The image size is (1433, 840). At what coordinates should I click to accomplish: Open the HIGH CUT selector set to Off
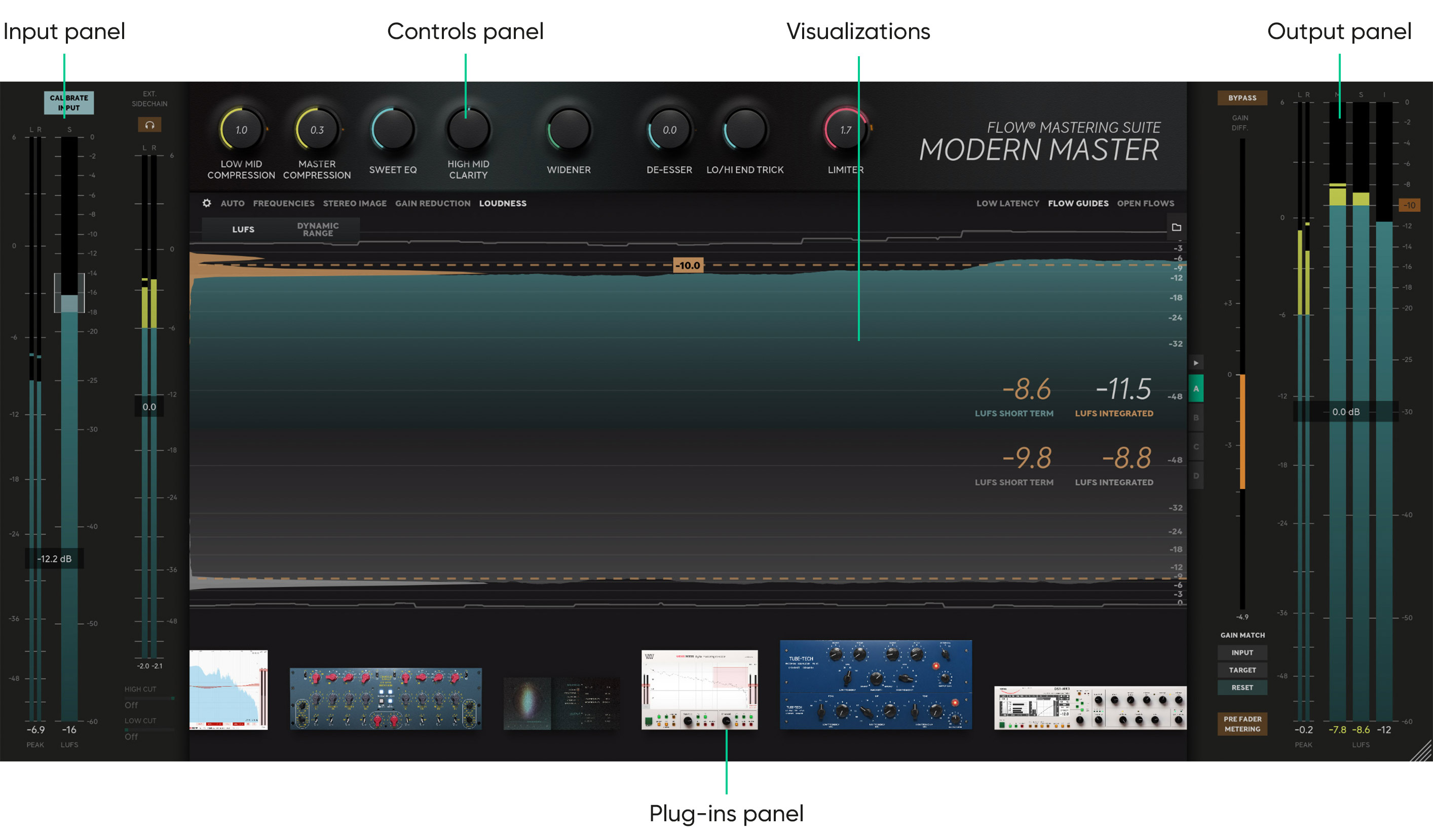click(131, 705)
